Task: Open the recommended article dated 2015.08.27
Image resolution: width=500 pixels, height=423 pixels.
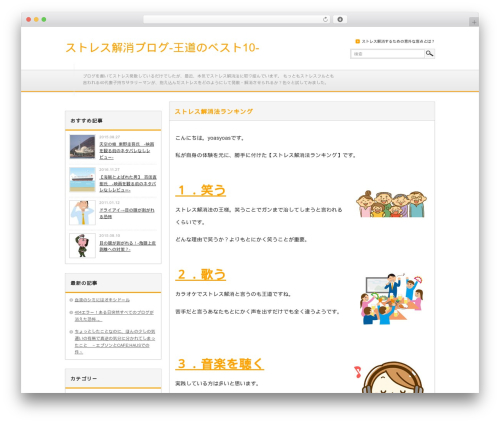Action: pyautogui.click(x=127, y=151)
